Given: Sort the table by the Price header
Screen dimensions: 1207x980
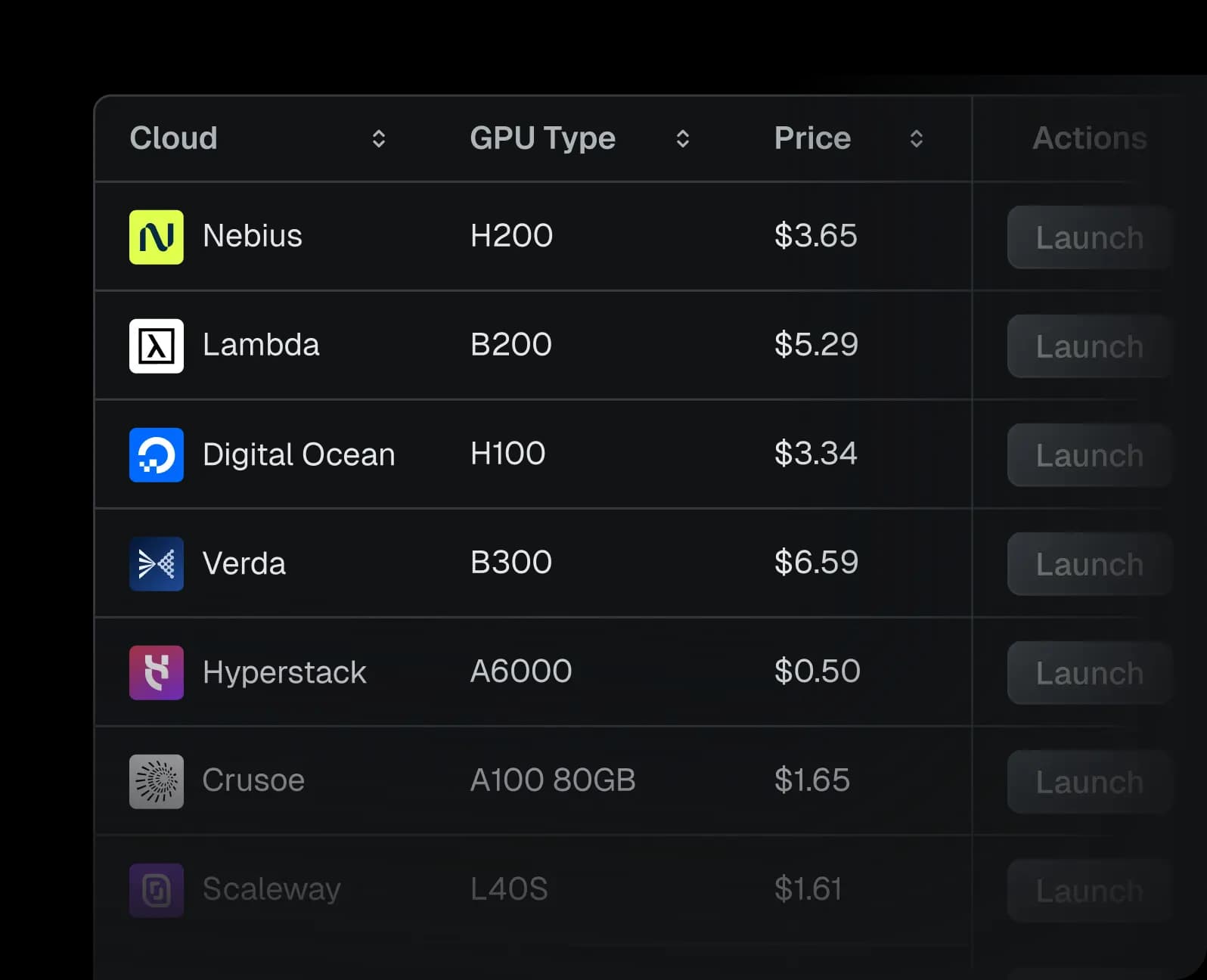Looking at the screenshot, I should coord(811,138).
